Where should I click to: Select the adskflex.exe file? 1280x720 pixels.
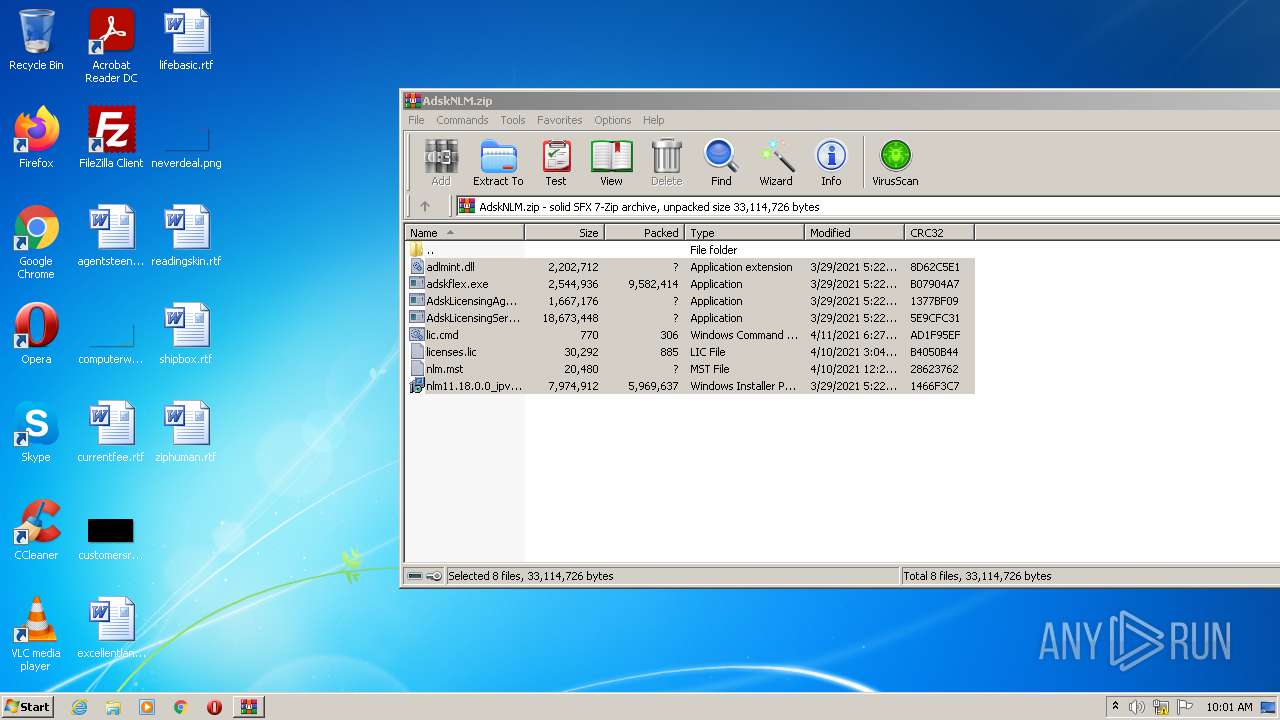689,284
